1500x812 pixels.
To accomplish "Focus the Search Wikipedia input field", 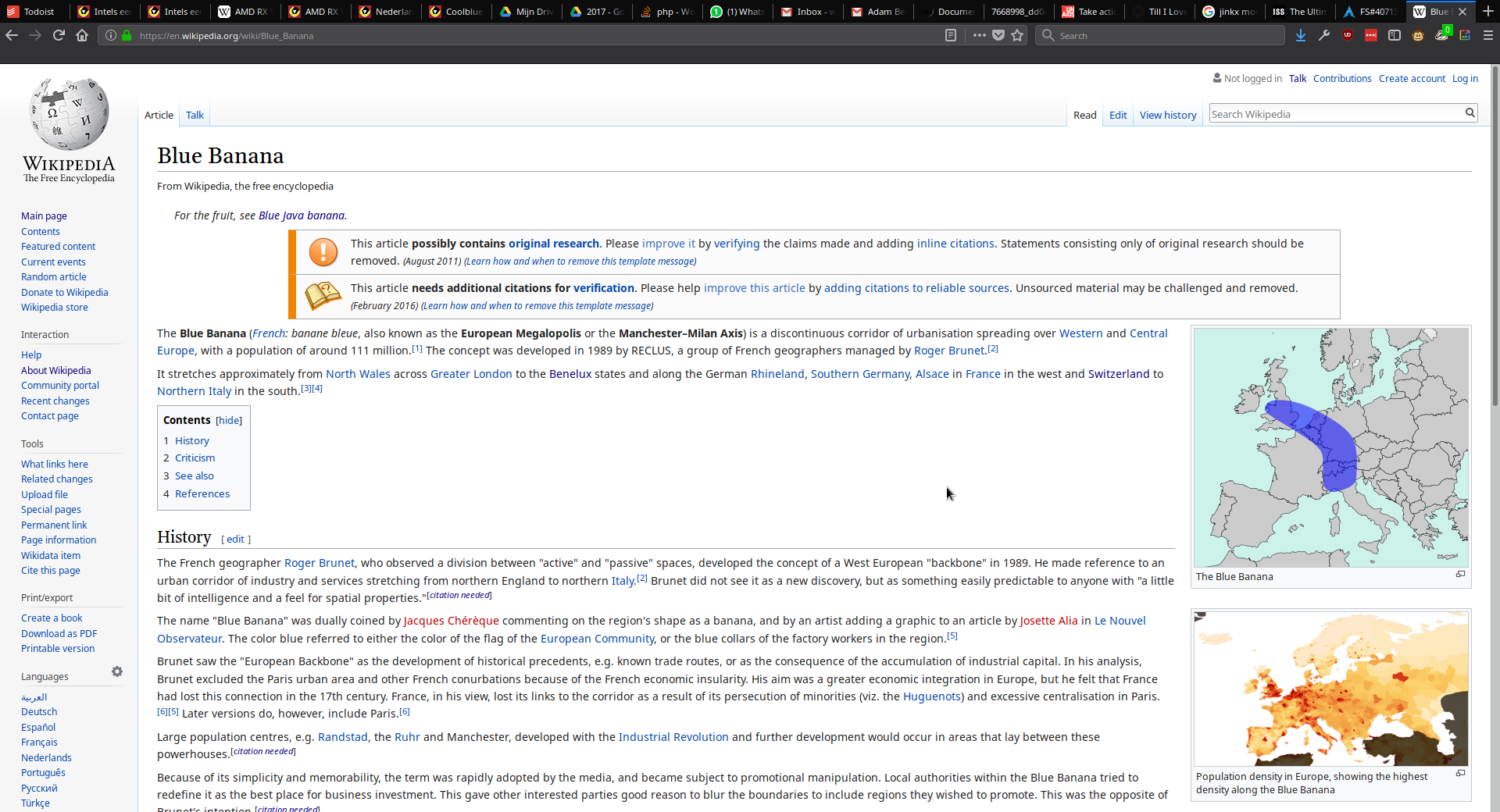I will (1334, 114).
